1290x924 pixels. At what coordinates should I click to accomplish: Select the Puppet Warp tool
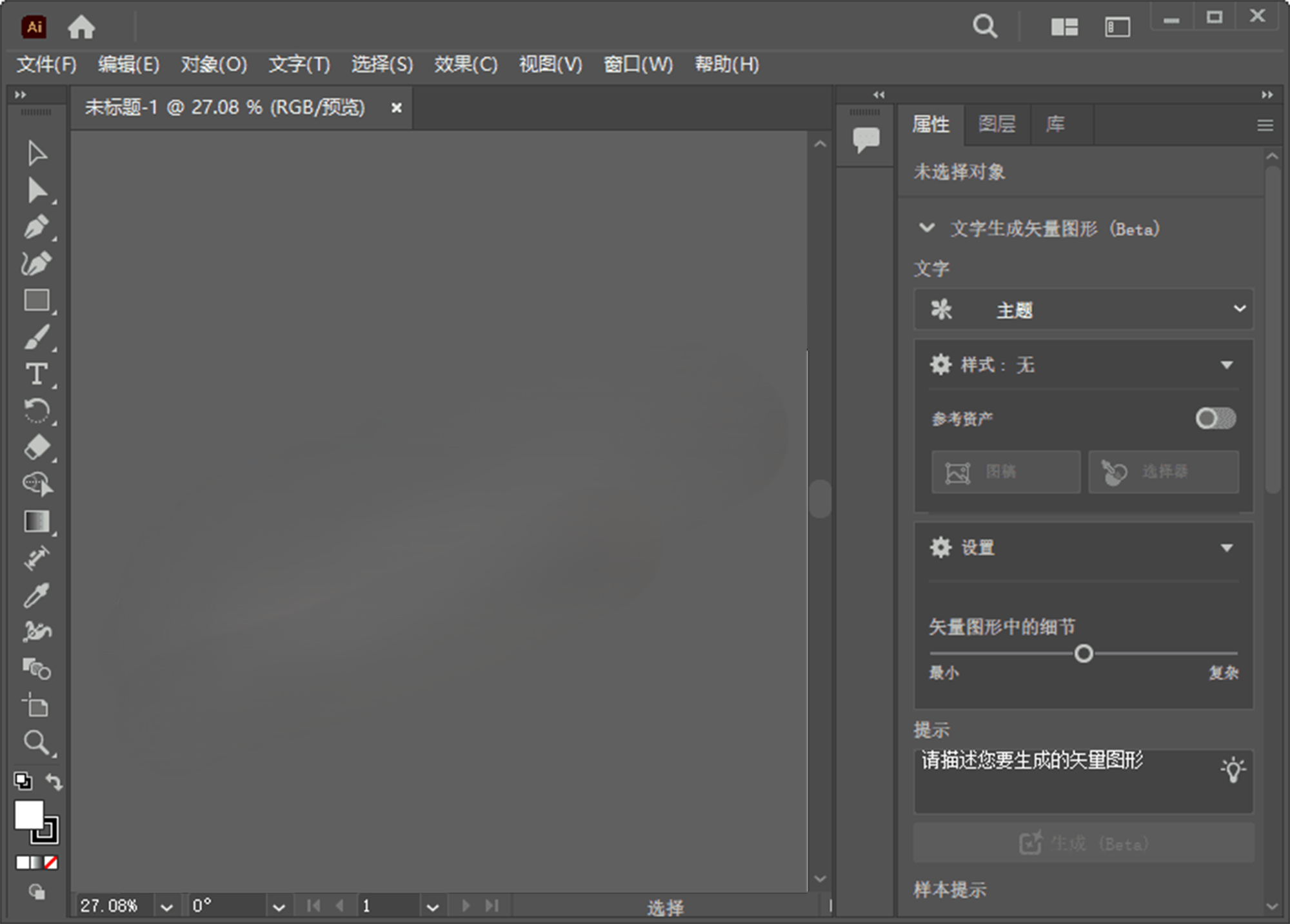(x=37, y=631)
